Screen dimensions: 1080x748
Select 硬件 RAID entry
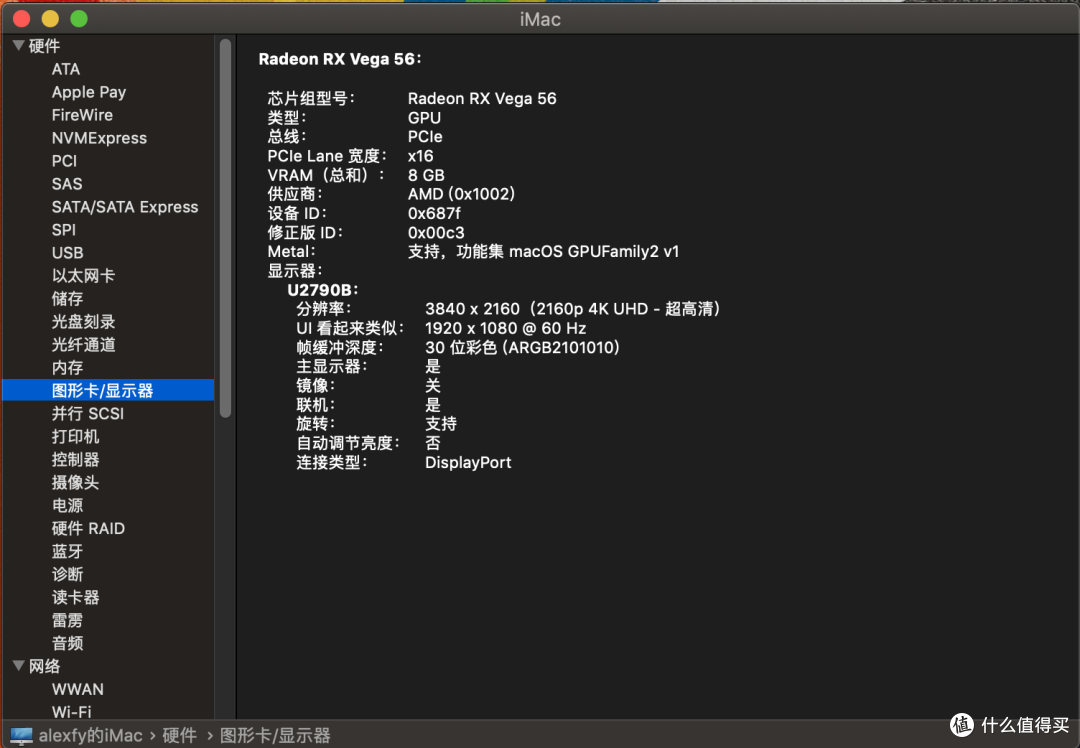pyautogui.click(x=88, y=528)
